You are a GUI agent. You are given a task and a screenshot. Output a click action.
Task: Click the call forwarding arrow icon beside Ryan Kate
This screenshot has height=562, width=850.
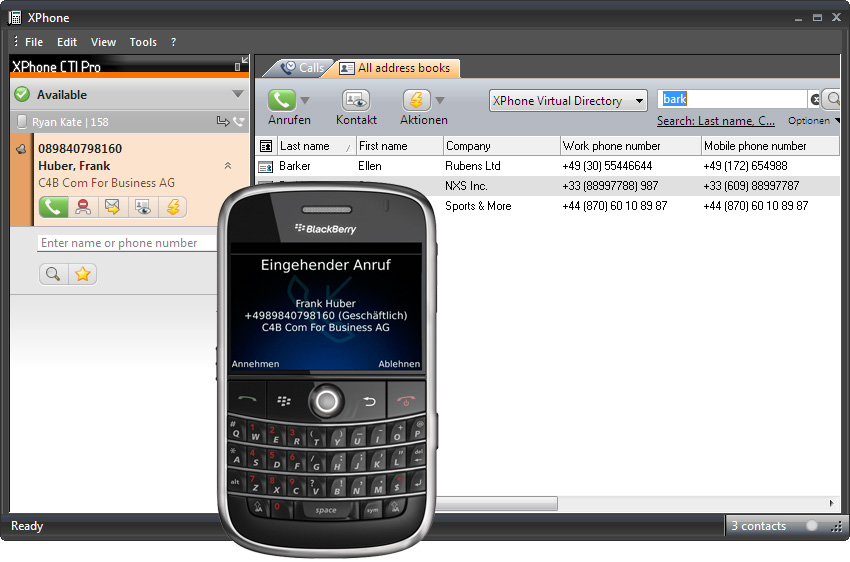pos(222,122)
